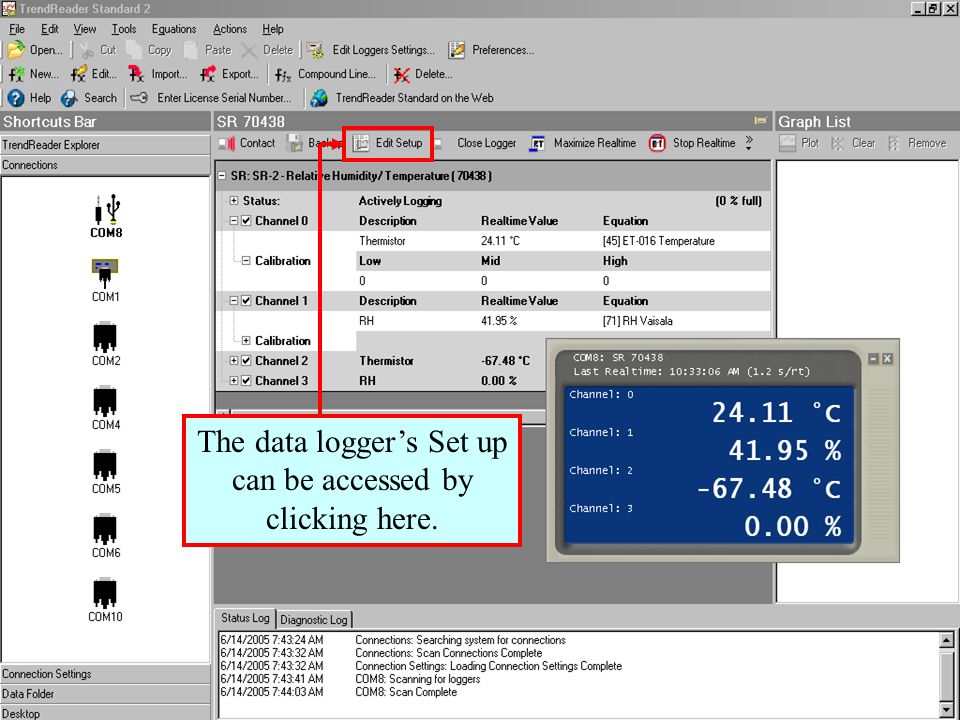Switch to the Diagnostic Log tab
Screen dimensions: 960x720
click(x=313, y=620)
